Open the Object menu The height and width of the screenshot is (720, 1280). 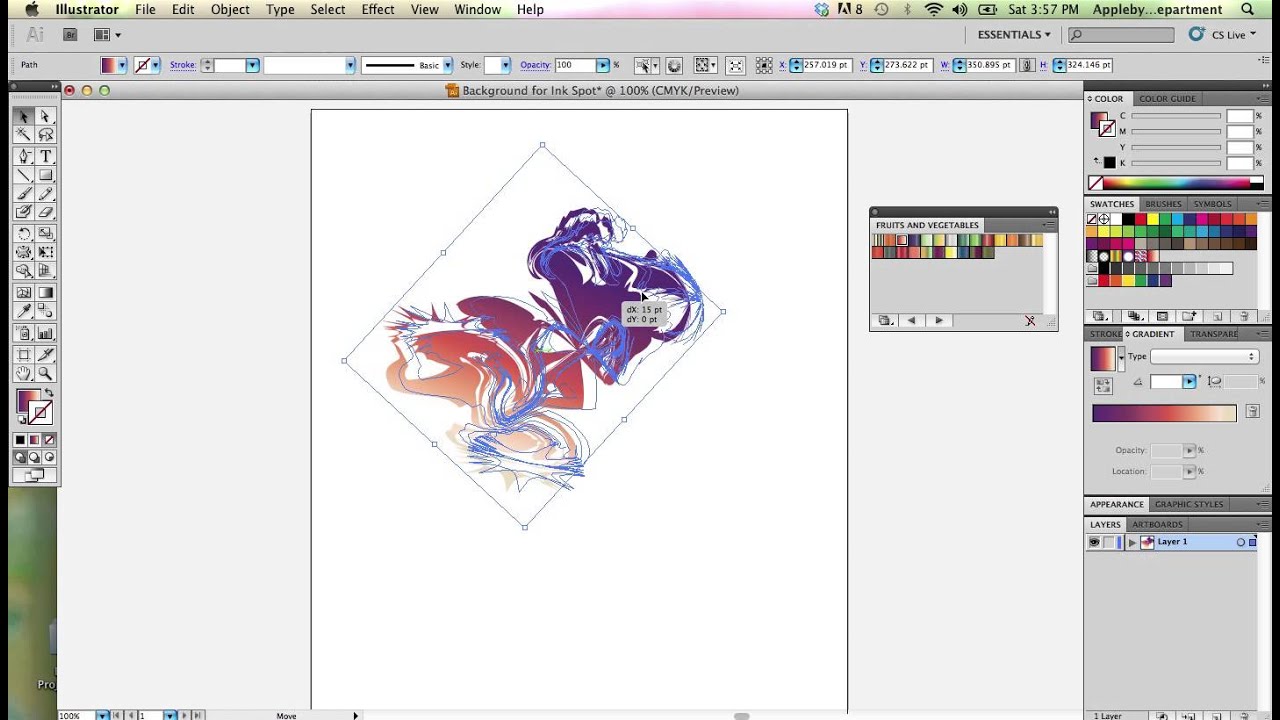(x=230, y=9)
